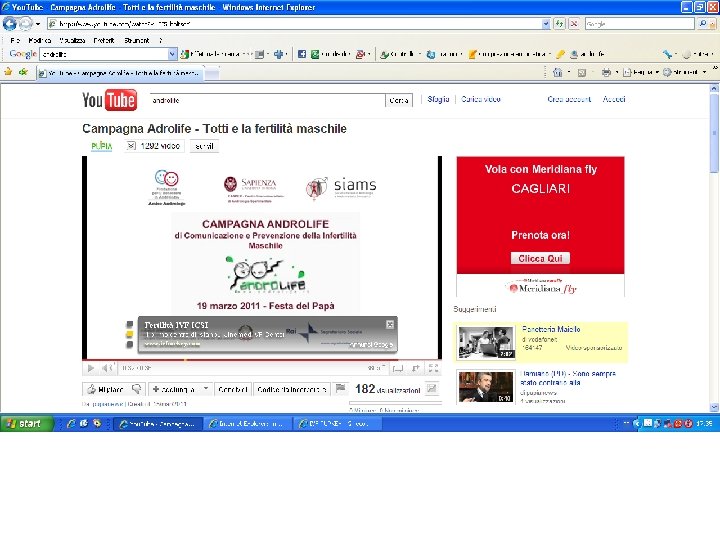Click the IE print icon

point(606,73)
